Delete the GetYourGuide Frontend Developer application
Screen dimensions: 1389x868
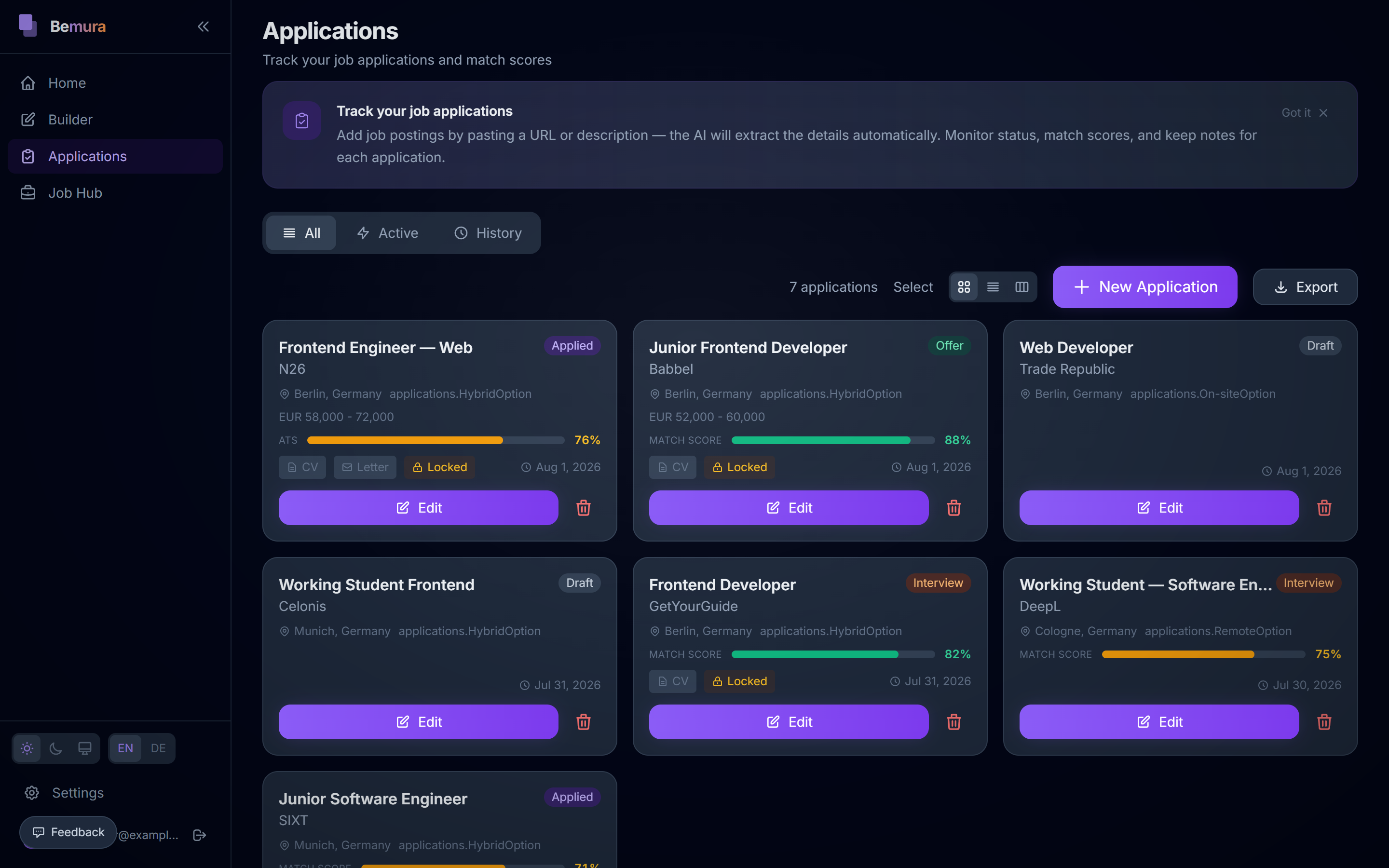click(x=953, y=722)
